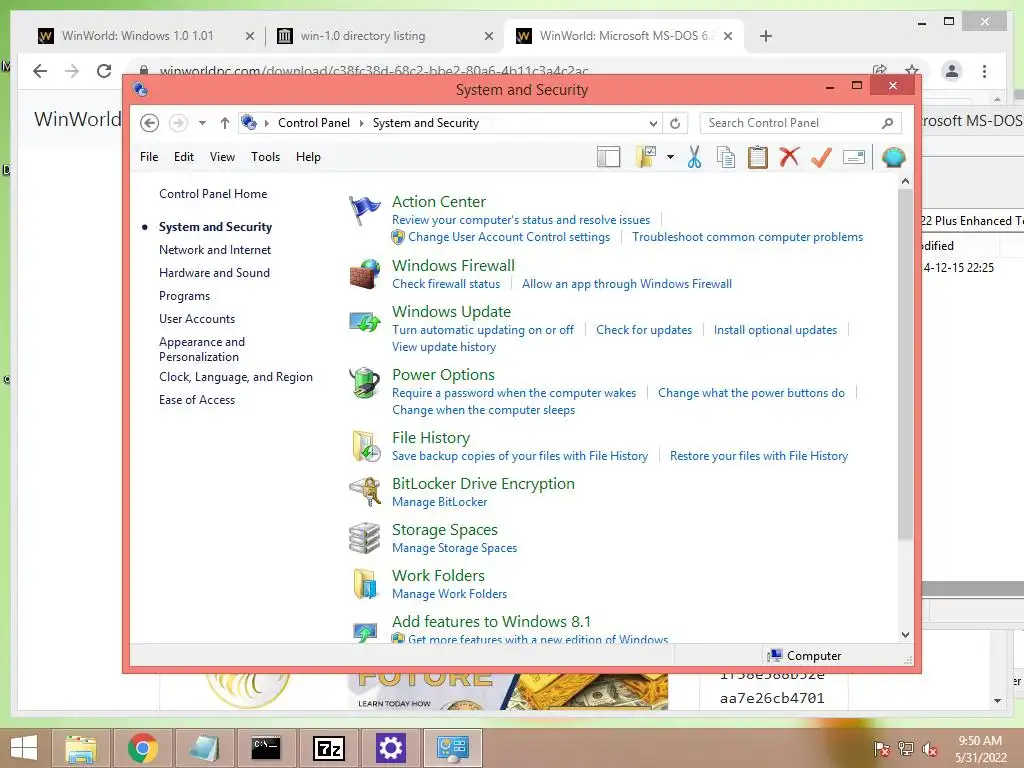Open Manage Storage Spaces link
1024x768 pixels.
(455, 548)
